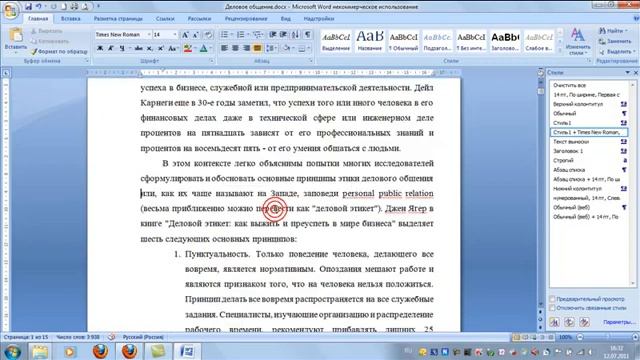Open the Рецензирование tab

(x=246, y=19)
